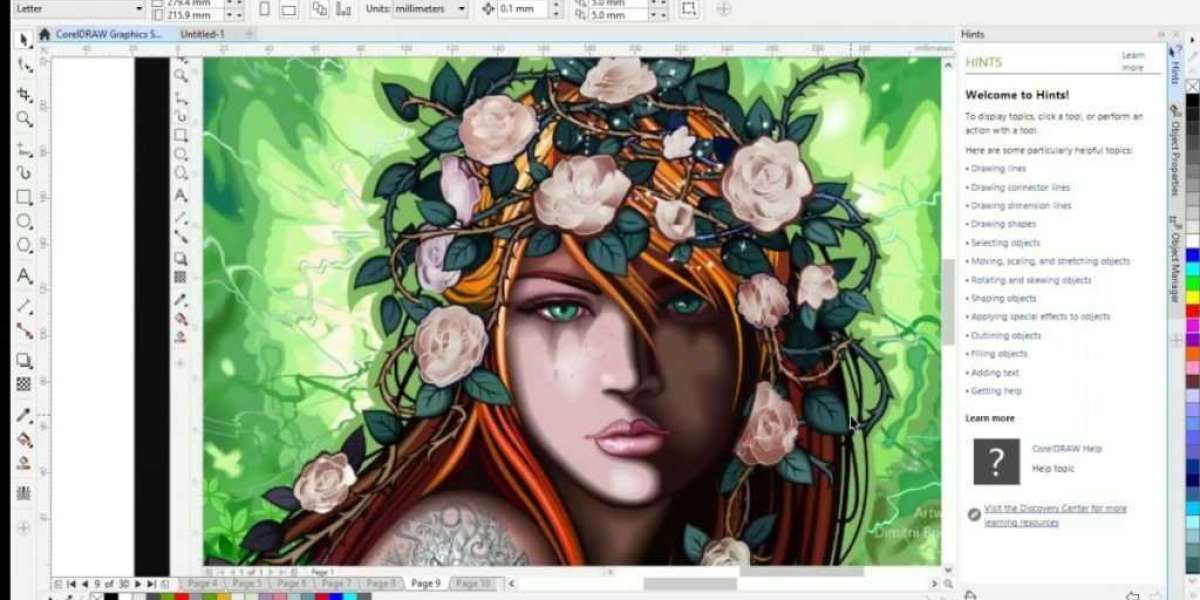
Task: Select the Crop tool
Action: coord(24,94)
